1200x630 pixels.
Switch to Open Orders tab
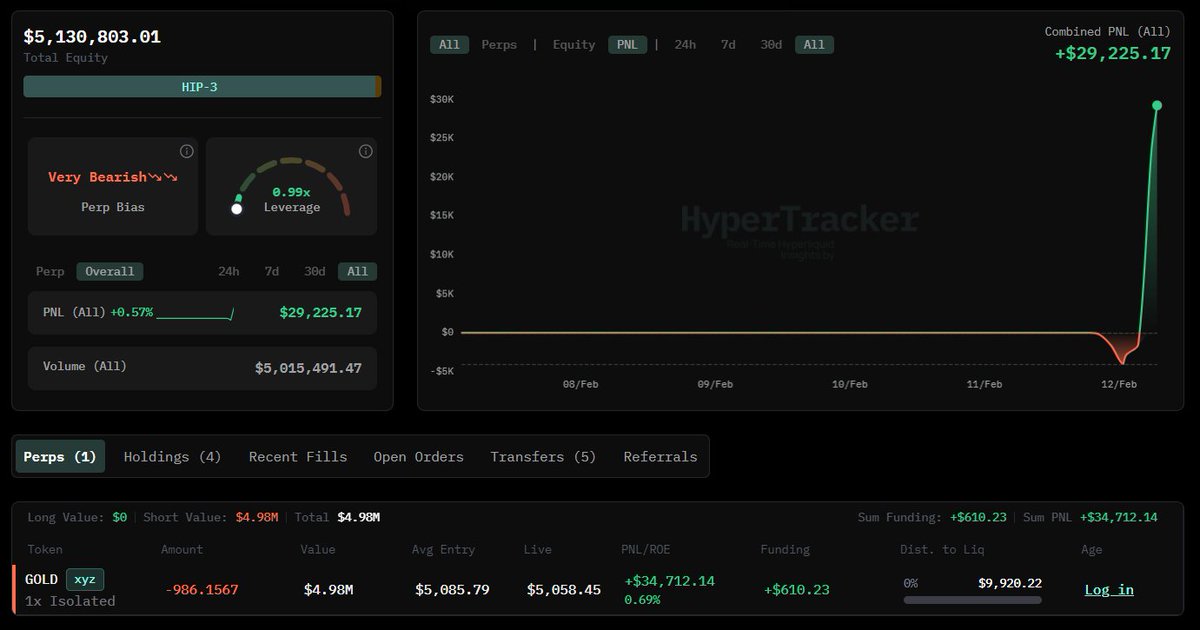(419, 456)
